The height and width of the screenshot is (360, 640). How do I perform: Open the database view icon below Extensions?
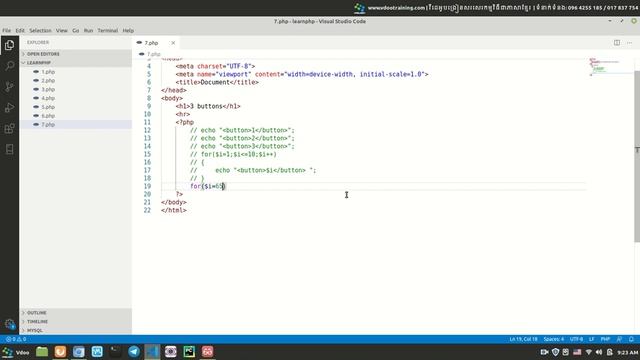(9, 149)
